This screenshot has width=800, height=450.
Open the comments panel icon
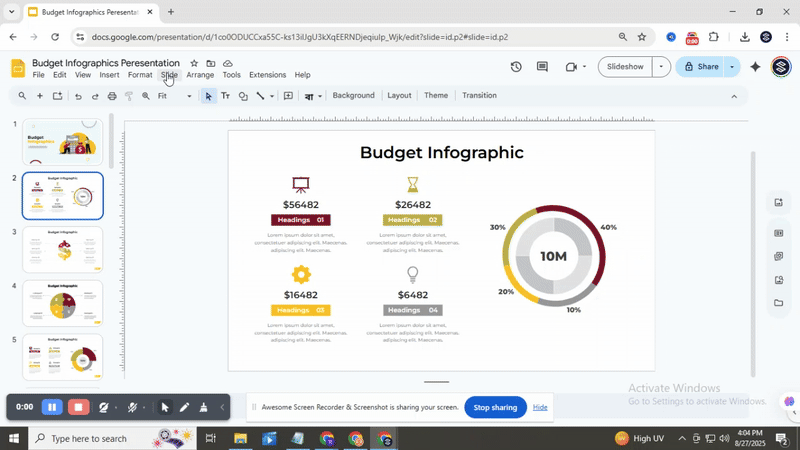click(542, 67)
